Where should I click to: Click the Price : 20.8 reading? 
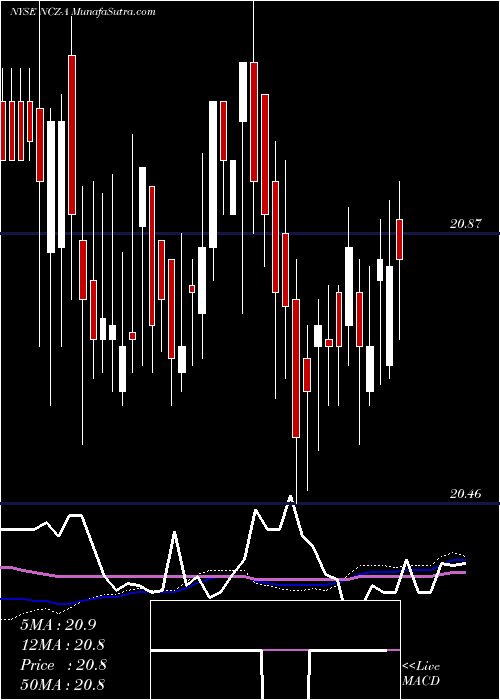(63, 665)
